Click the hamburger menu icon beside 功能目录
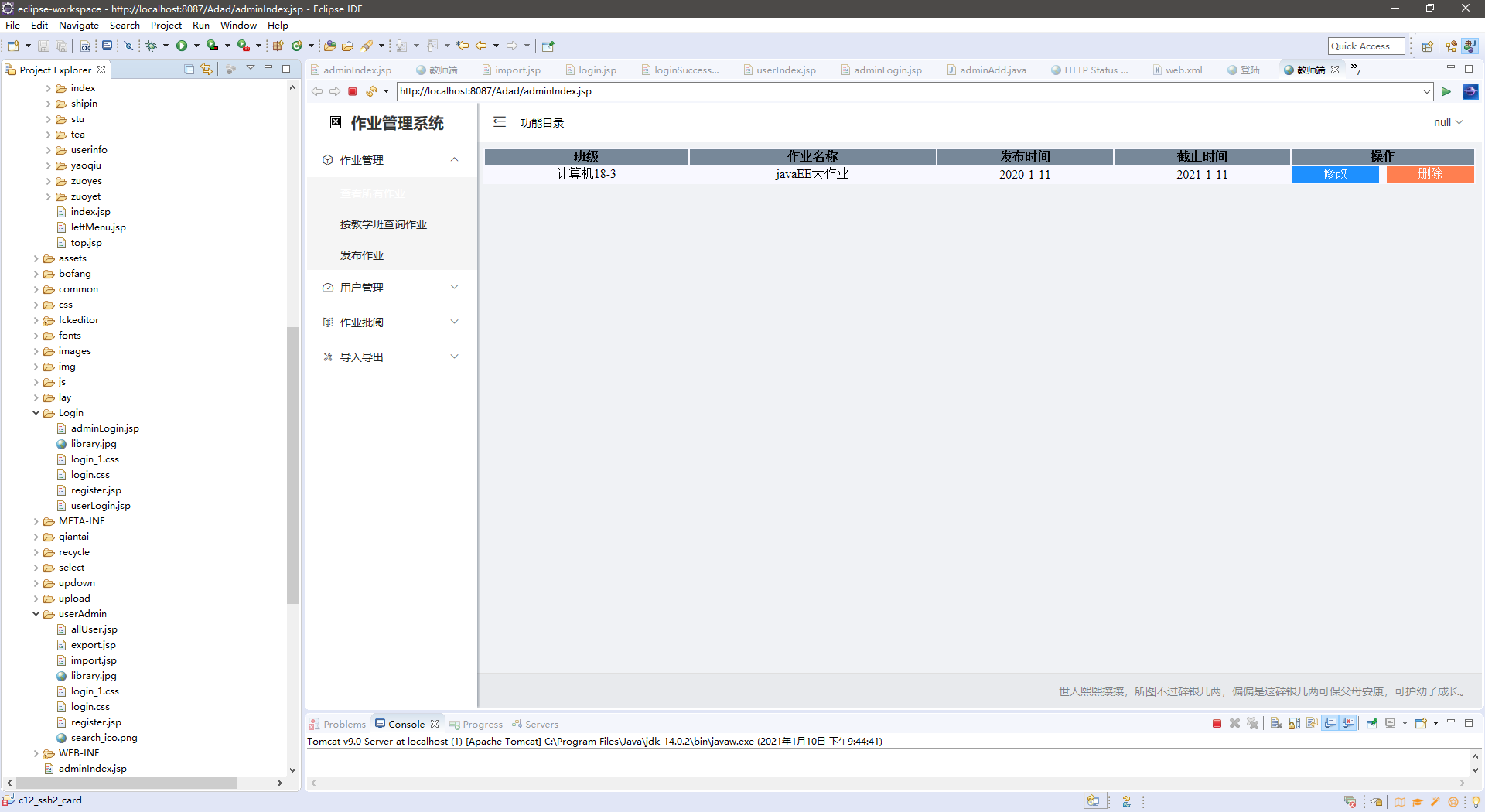 pos(500,122)
